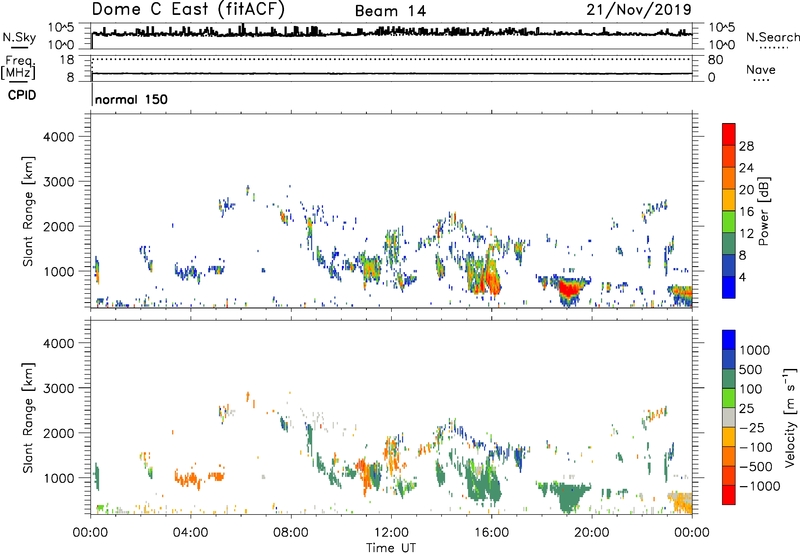The height and width of the screenshot is (554, 800).
Task: Click the blue bottom of power colorbar
Action: (729, 287)
